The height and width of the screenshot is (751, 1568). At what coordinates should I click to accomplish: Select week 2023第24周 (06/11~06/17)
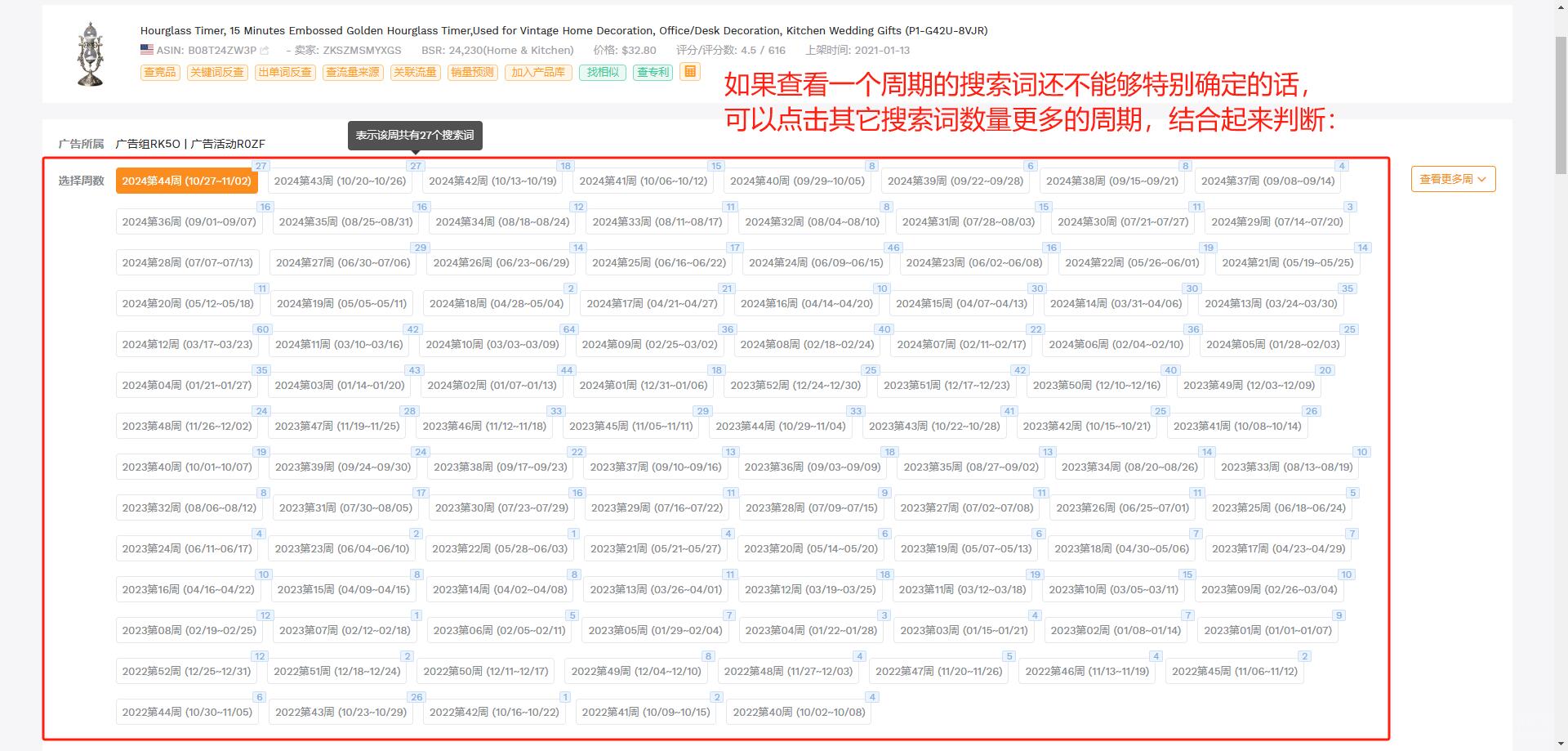[187, 548]
